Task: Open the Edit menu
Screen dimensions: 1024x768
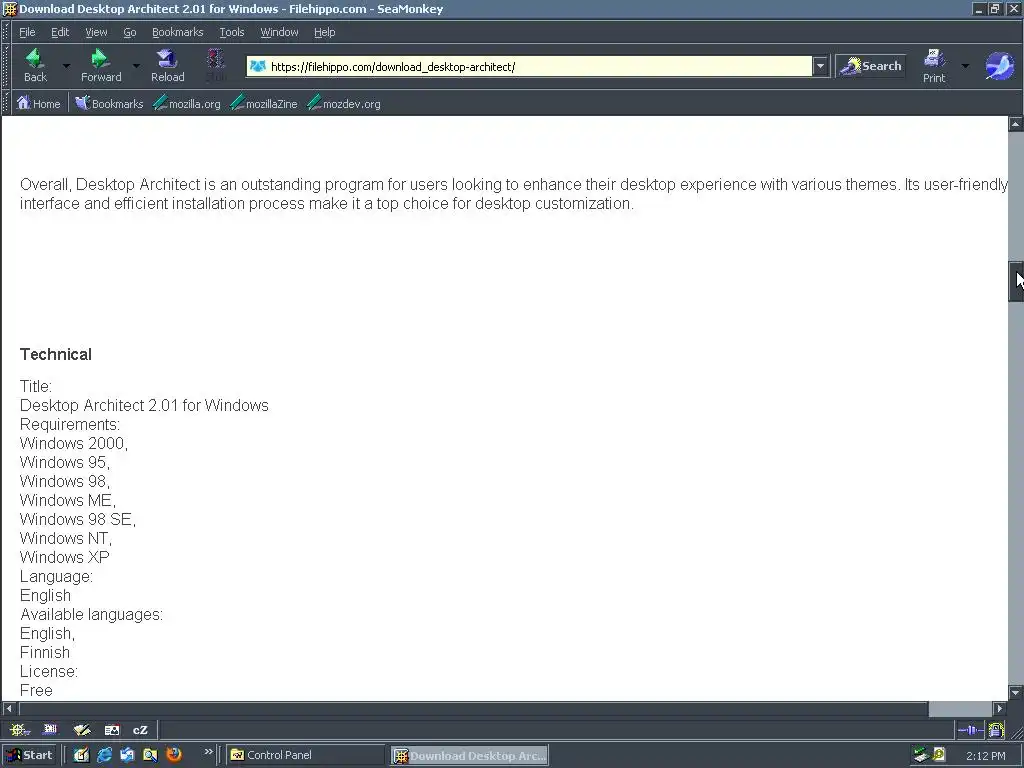Action: click(60, 32)
